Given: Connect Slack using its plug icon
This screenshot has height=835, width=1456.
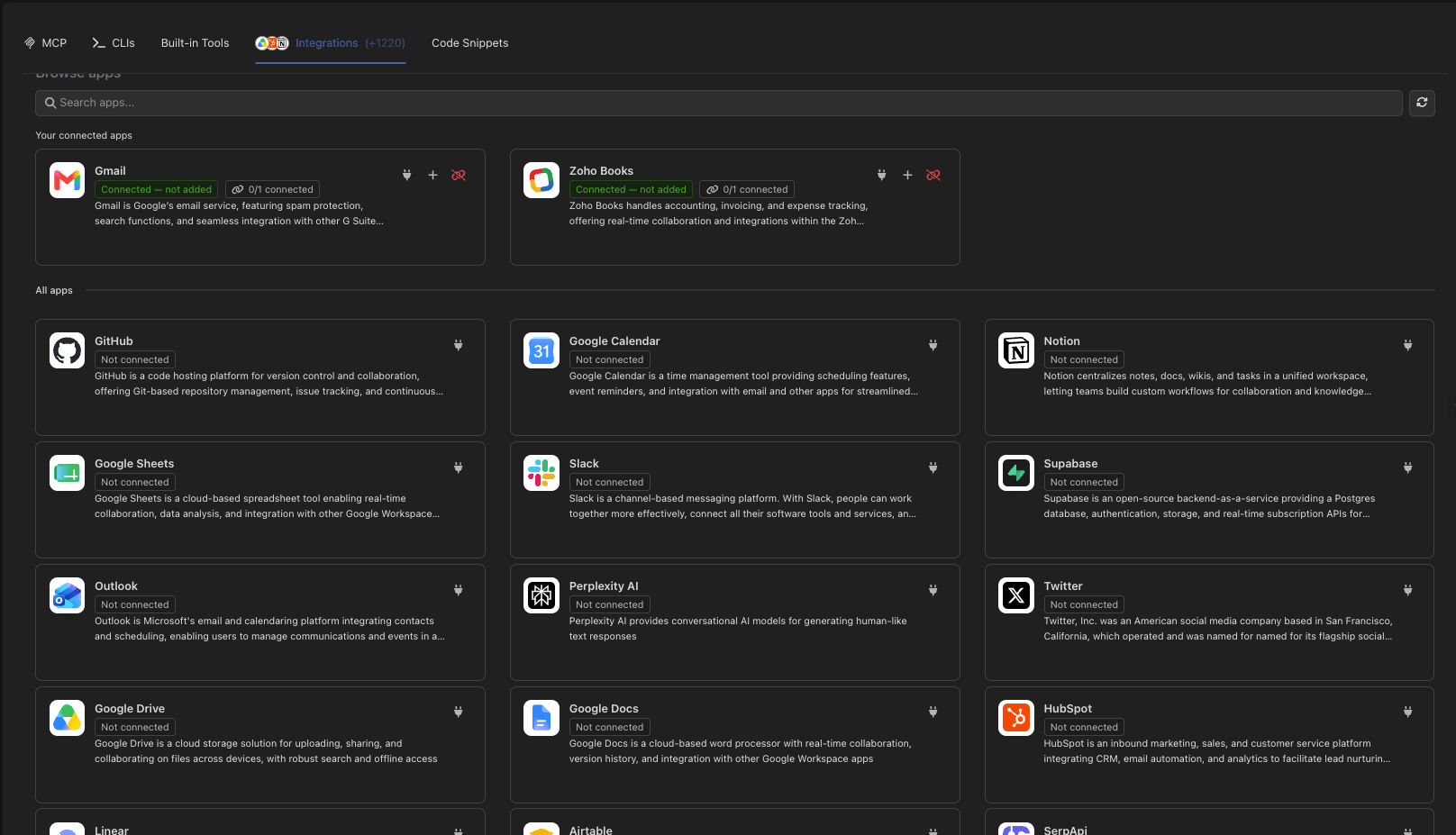Looking at the screenshot, I should click(933, 467).
